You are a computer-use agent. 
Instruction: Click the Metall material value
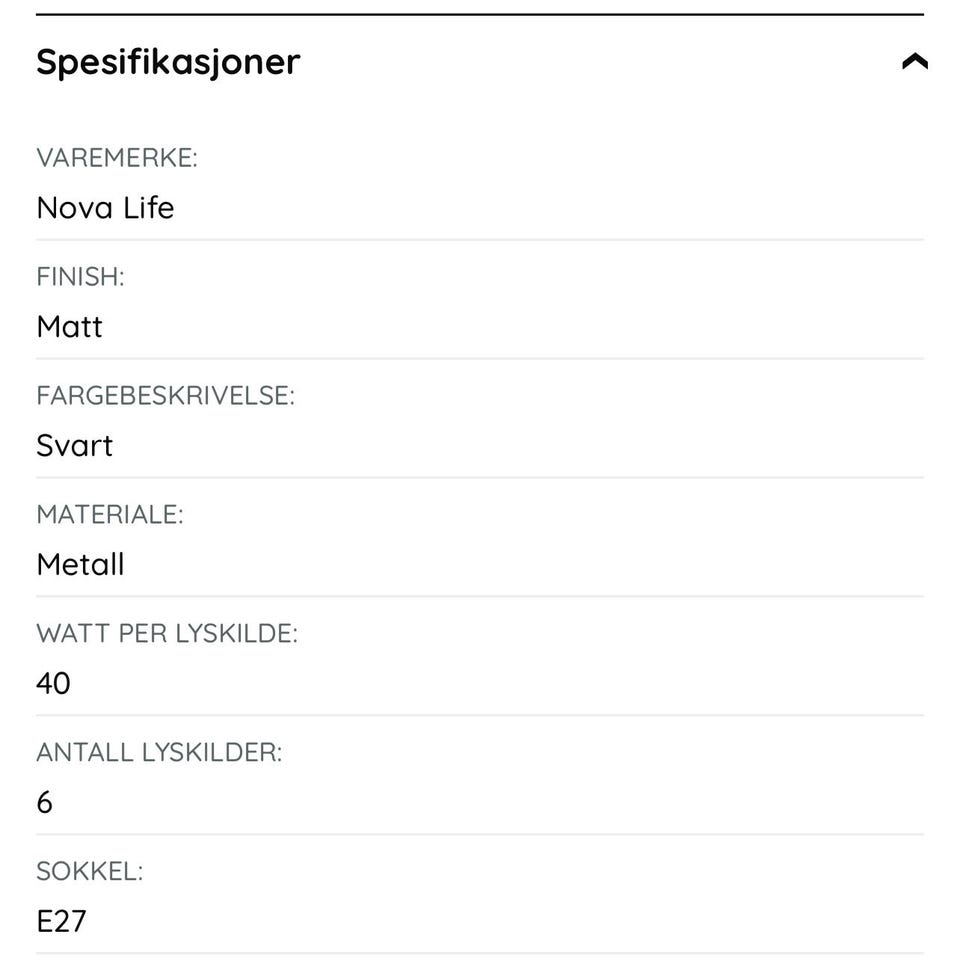(80, 564)
